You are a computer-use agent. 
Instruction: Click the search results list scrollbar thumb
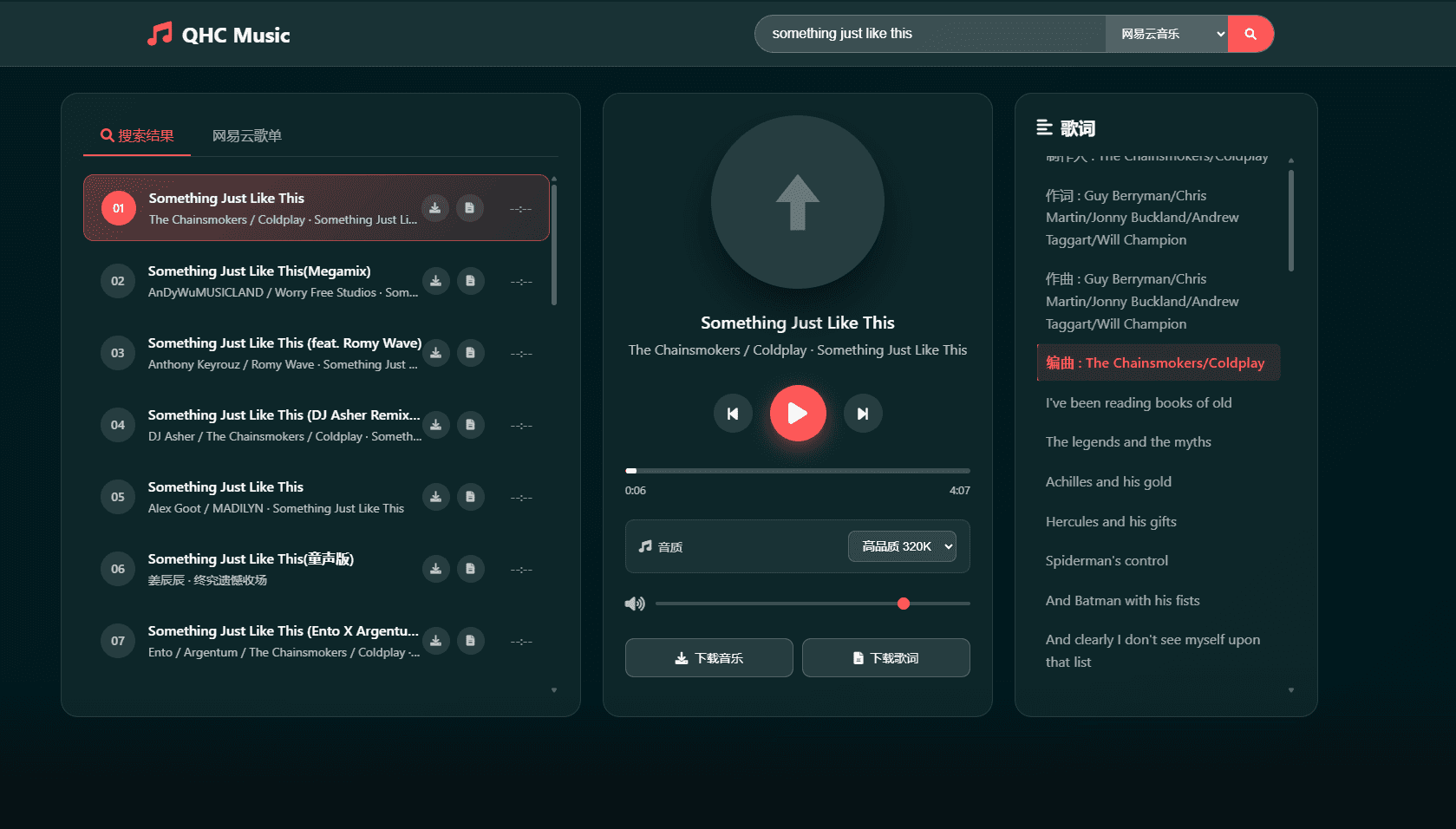coord(554,244)
